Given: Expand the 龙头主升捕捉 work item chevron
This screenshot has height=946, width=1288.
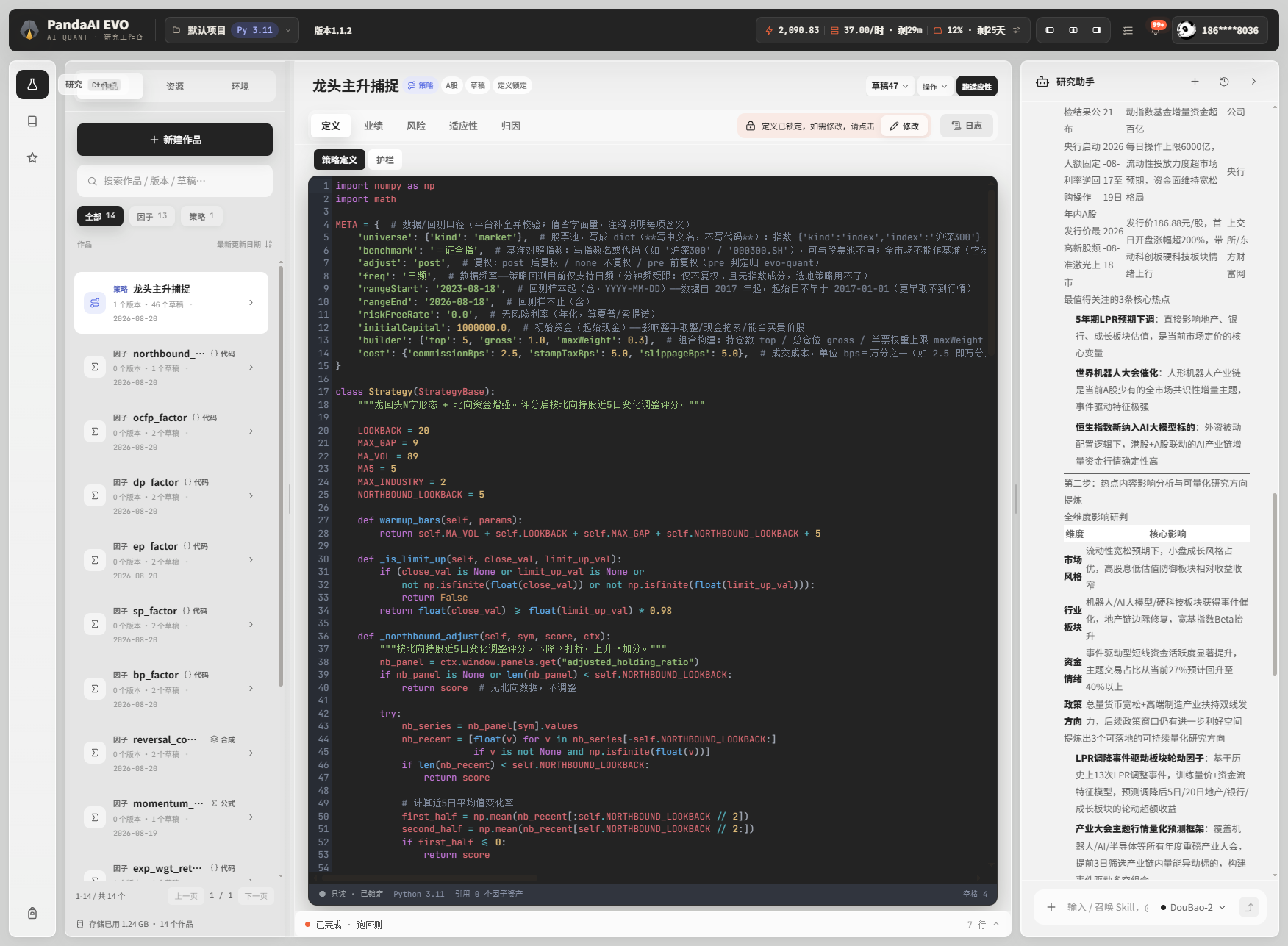Looking at the screenshot, I should [251, 303].
